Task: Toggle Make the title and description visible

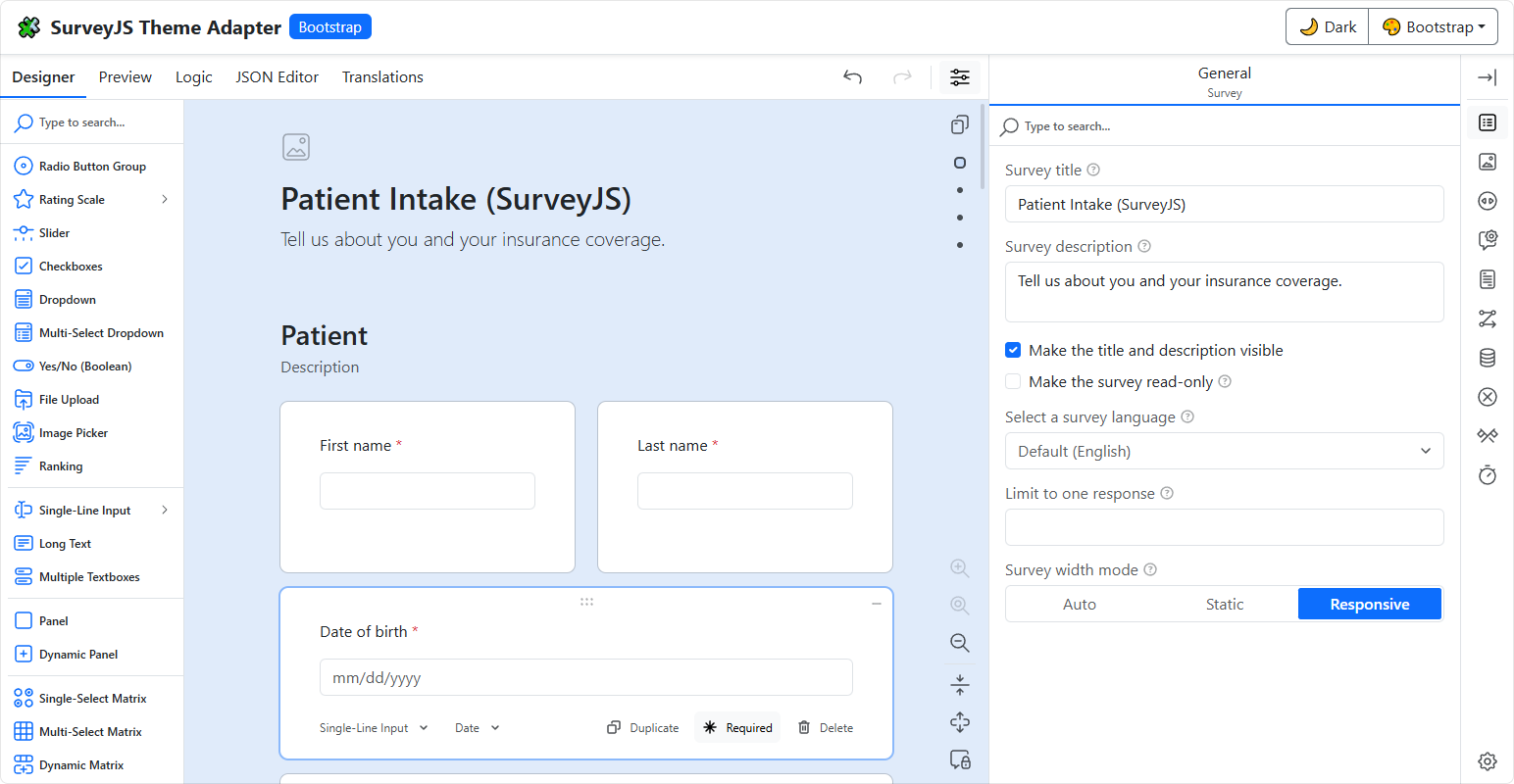Action: coord(1013,350)
